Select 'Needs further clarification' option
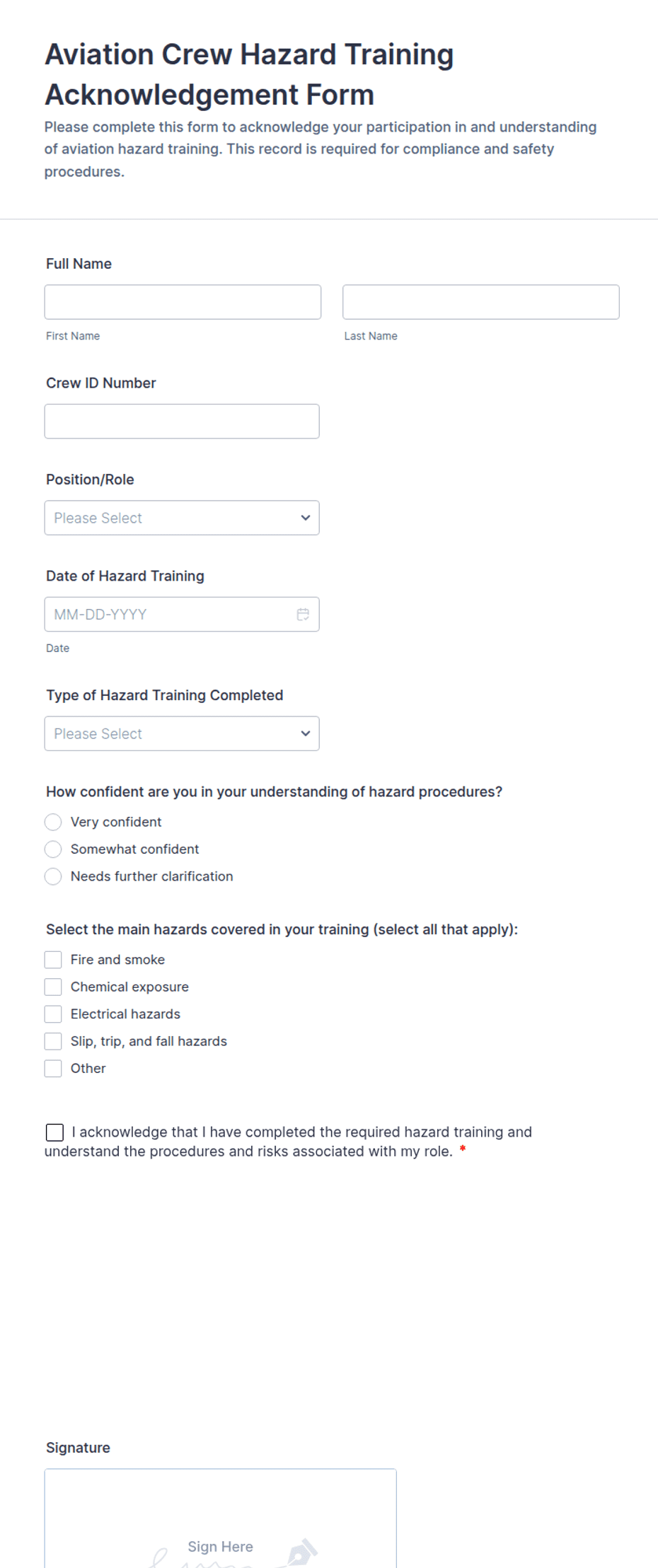Screen dimensions: 658x1568 (x=53, y=876)
